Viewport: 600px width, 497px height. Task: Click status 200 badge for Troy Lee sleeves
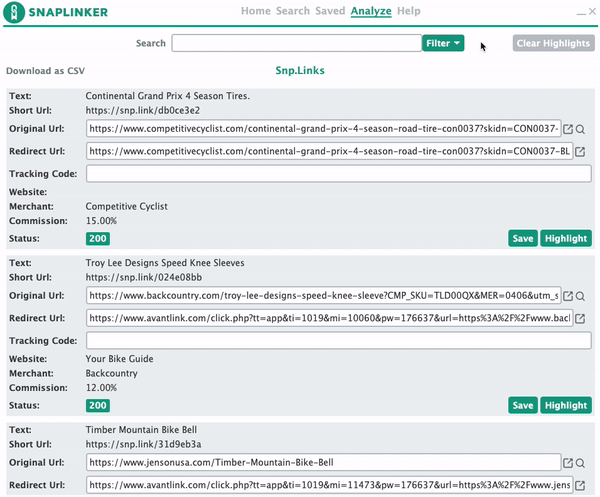point(98,405)
